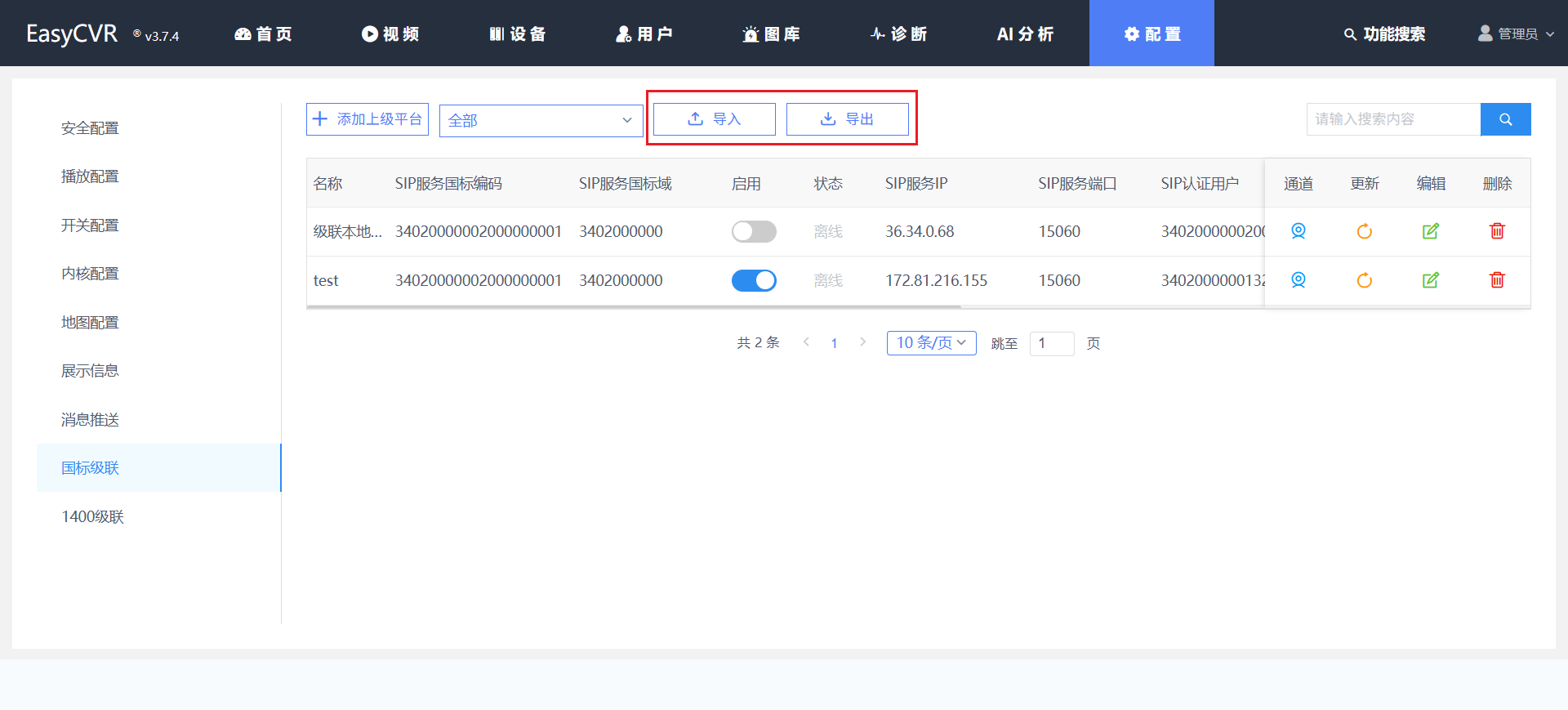
Task: Go to the 设备 navigation tab
Action: click(518, 33)
